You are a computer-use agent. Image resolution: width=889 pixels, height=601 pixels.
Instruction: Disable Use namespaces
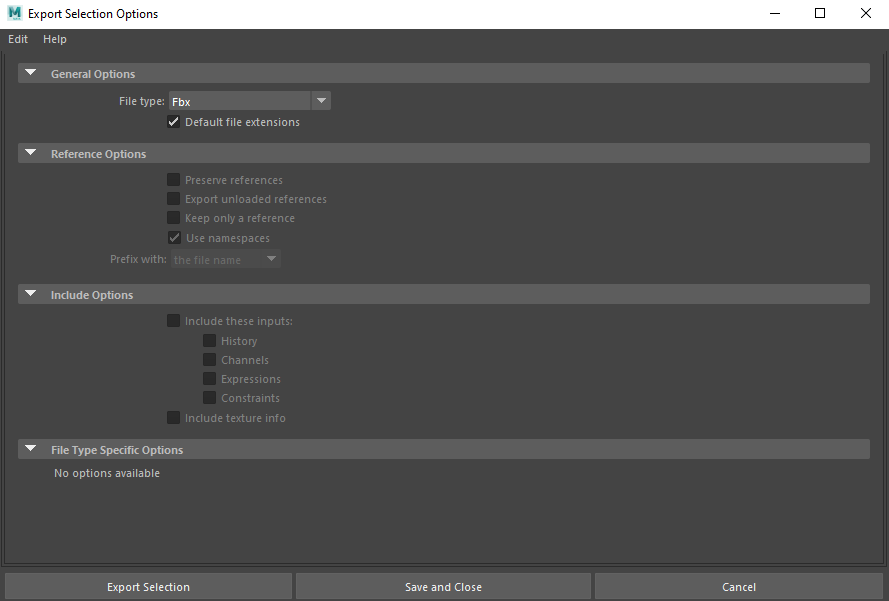[173, 237]
